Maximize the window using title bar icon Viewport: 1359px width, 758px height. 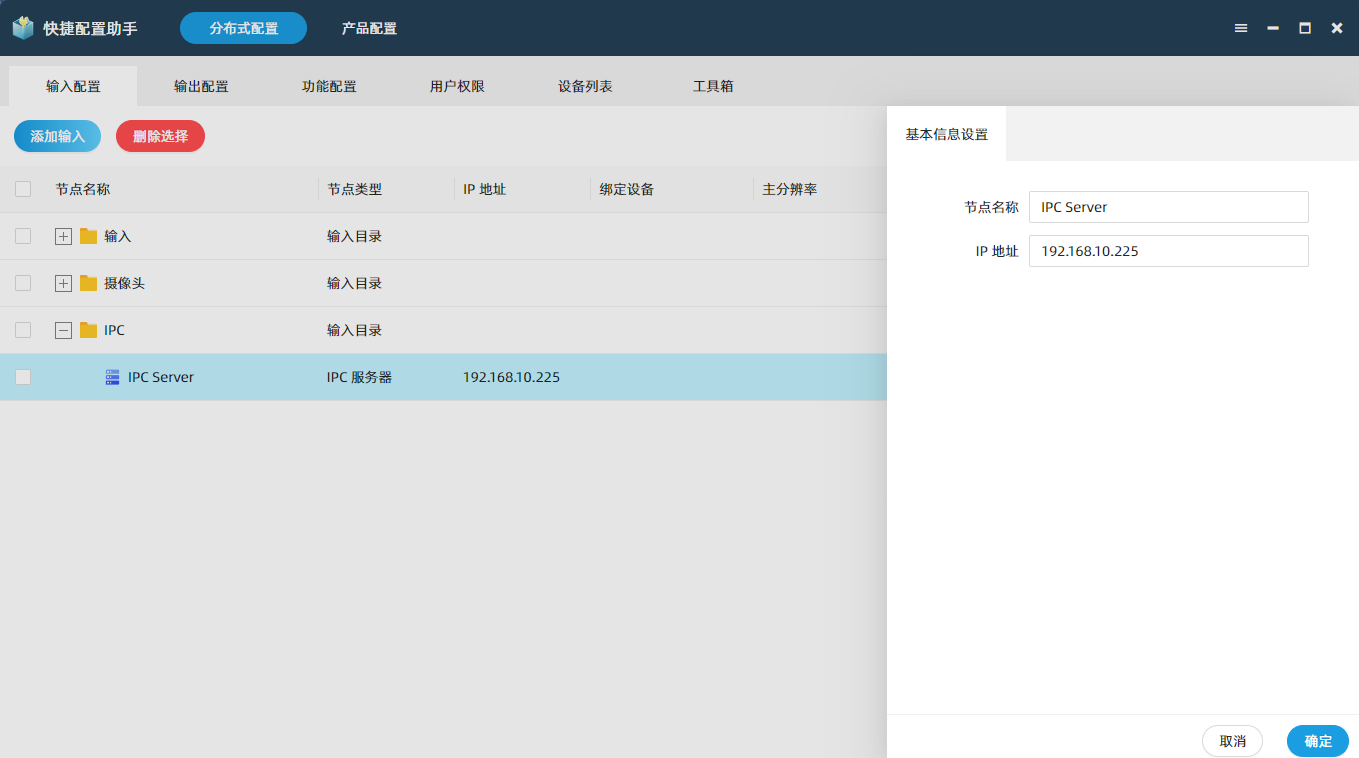1305,28
